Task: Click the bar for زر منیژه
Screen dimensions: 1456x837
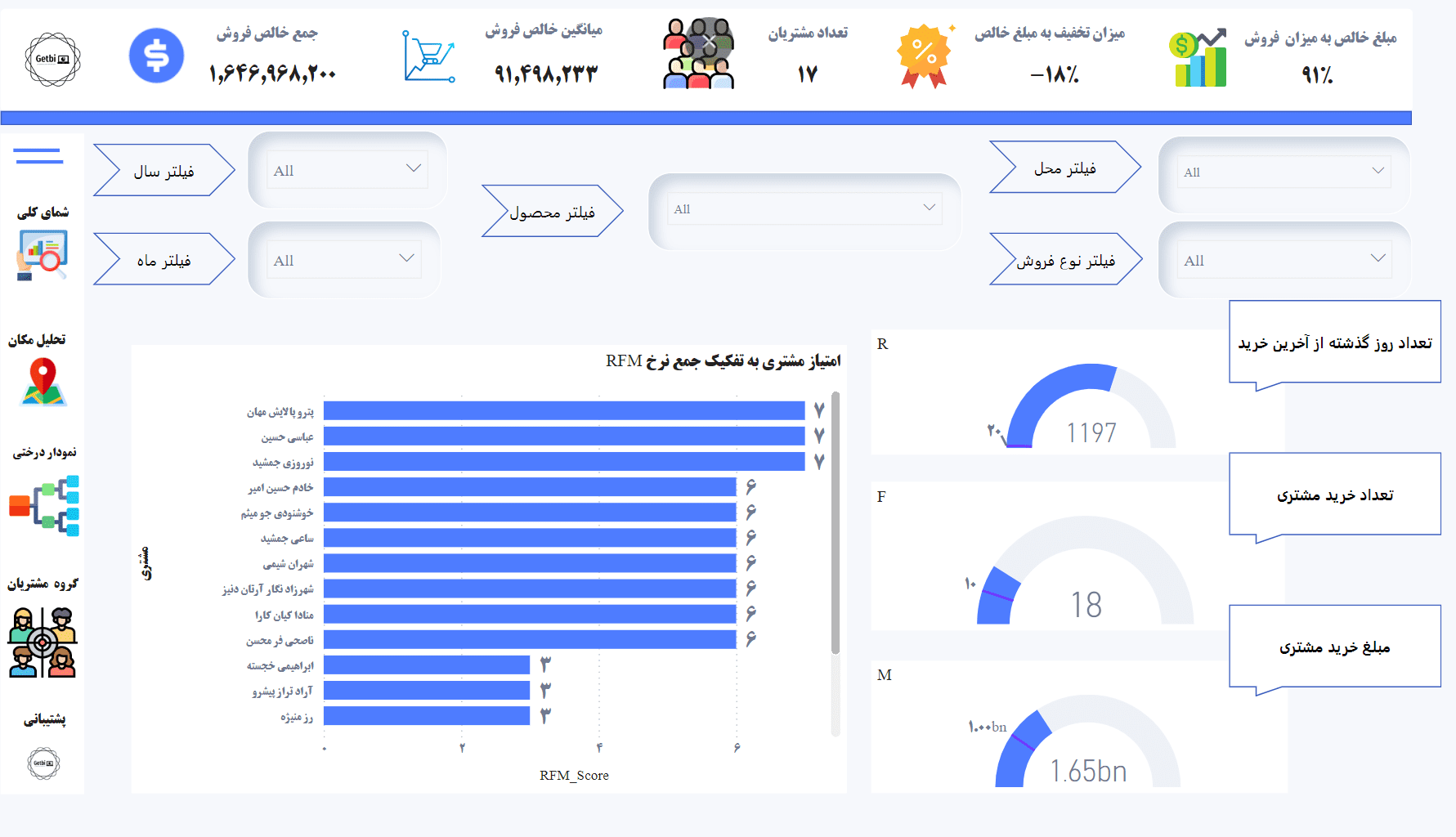Action: point(427,715)
